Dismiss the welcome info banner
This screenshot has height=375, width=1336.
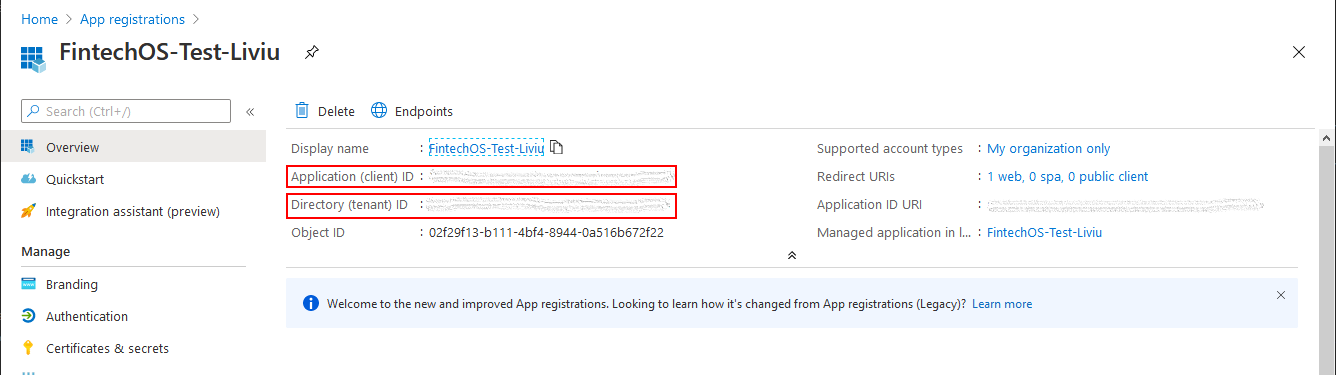1281,295
